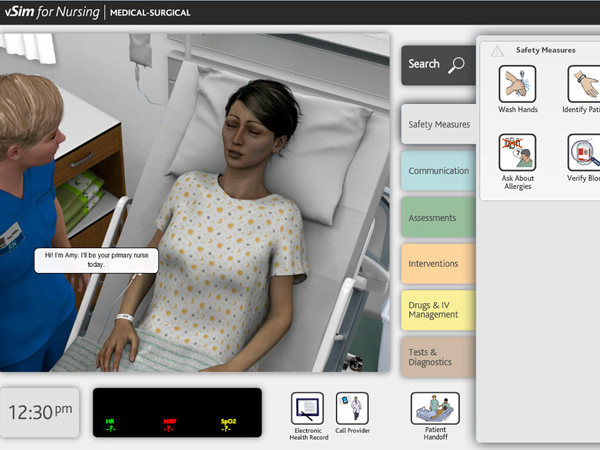Start the Patient Handoff
600x450 pixels.
coord(435,408)
